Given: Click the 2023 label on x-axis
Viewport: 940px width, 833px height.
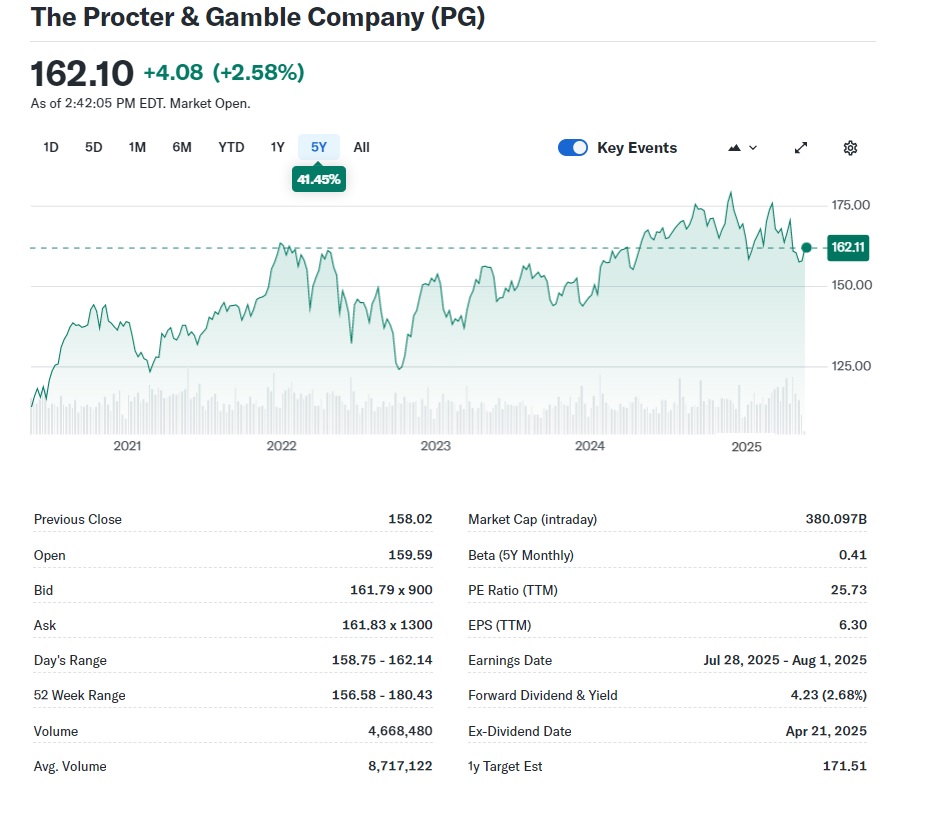Looking at the screenshot, I should coord(435,446).
